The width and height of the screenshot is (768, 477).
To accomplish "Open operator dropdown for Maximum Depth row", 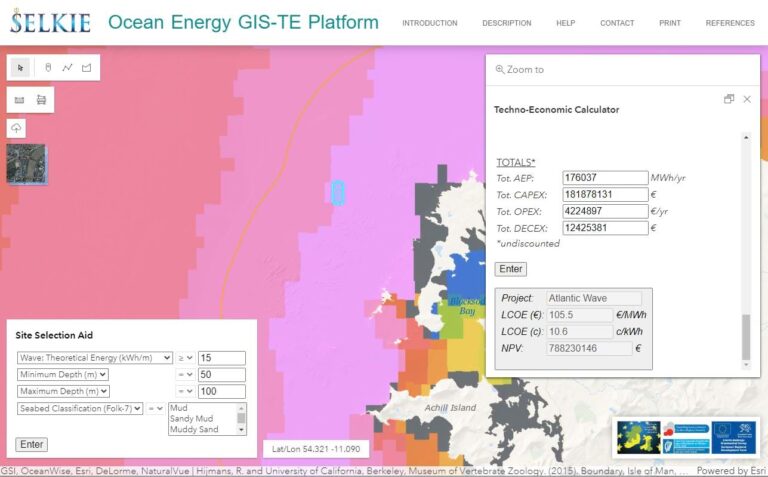I will point(185,391).
